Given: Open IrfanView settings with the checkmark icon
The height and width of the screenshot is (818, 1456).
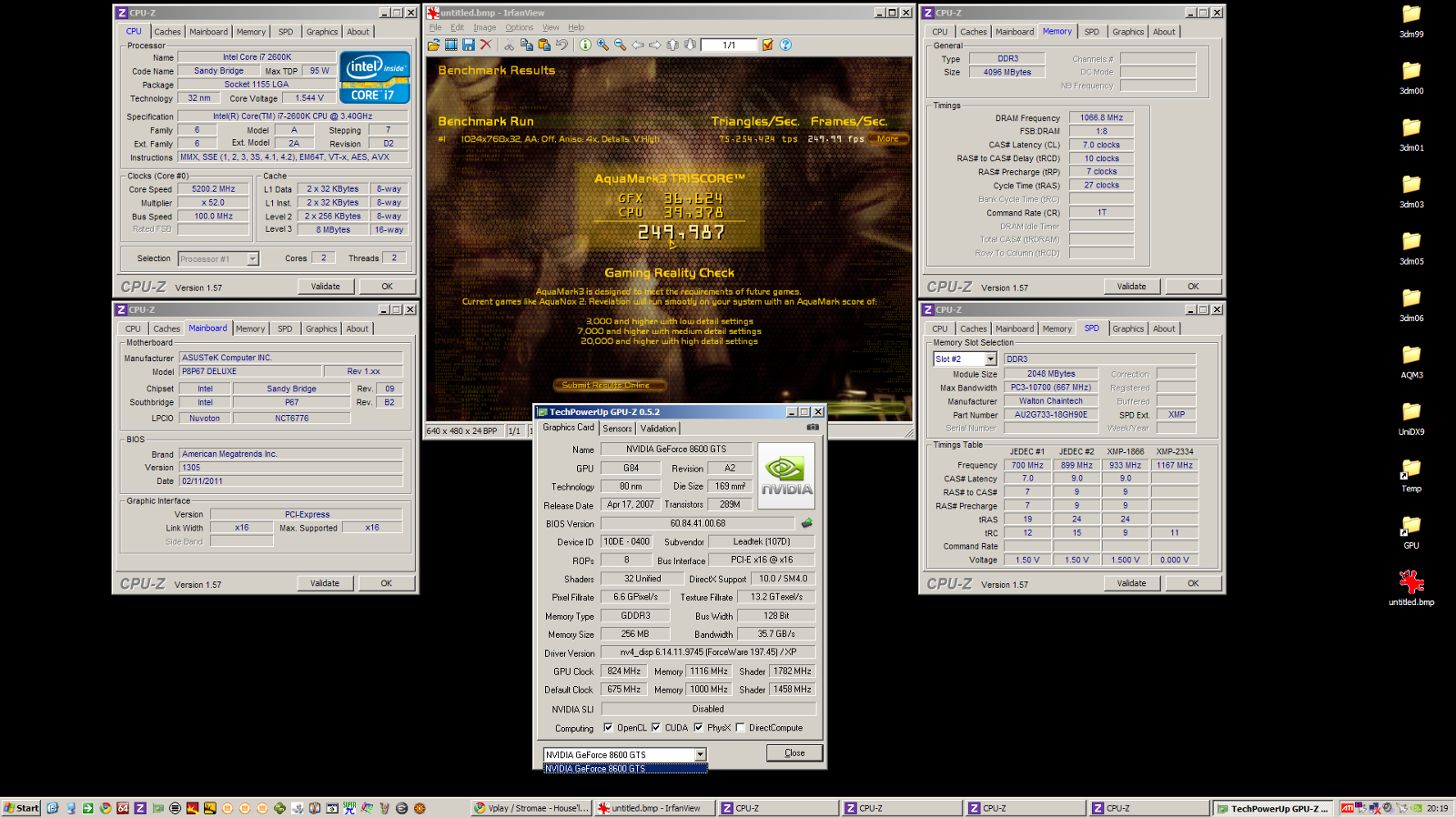Looking at the screenshot, I should 768,45.
